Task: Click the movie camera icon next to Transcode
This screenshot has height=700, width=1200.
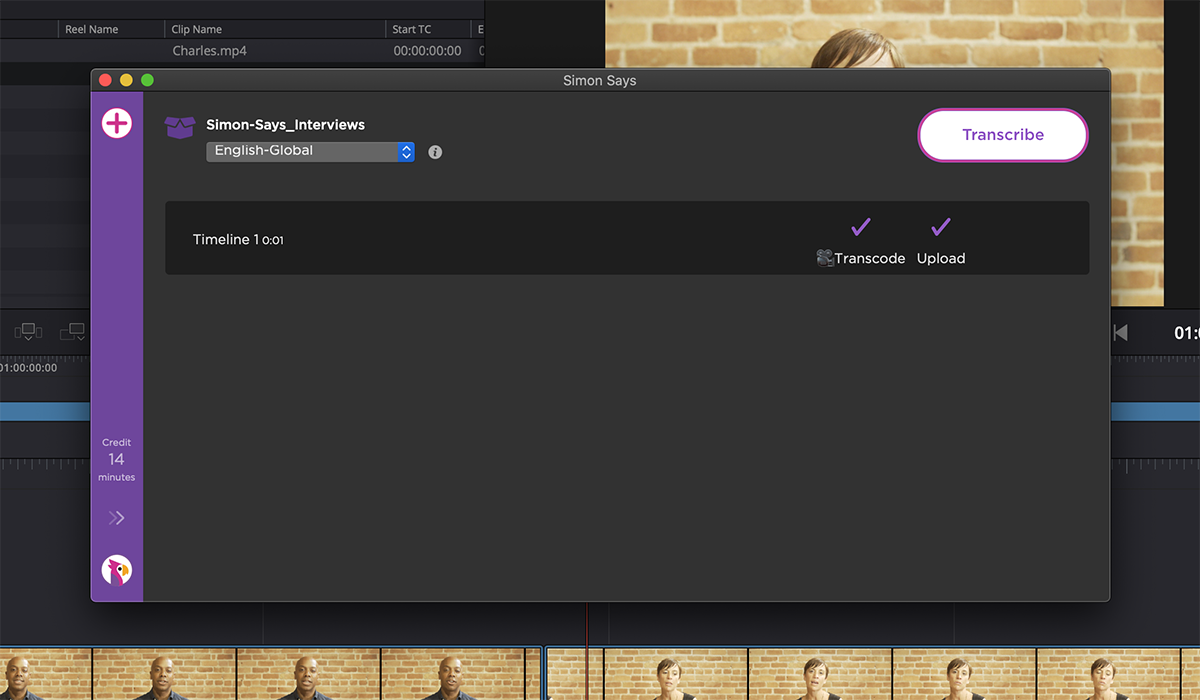Action: click(824, 257)
